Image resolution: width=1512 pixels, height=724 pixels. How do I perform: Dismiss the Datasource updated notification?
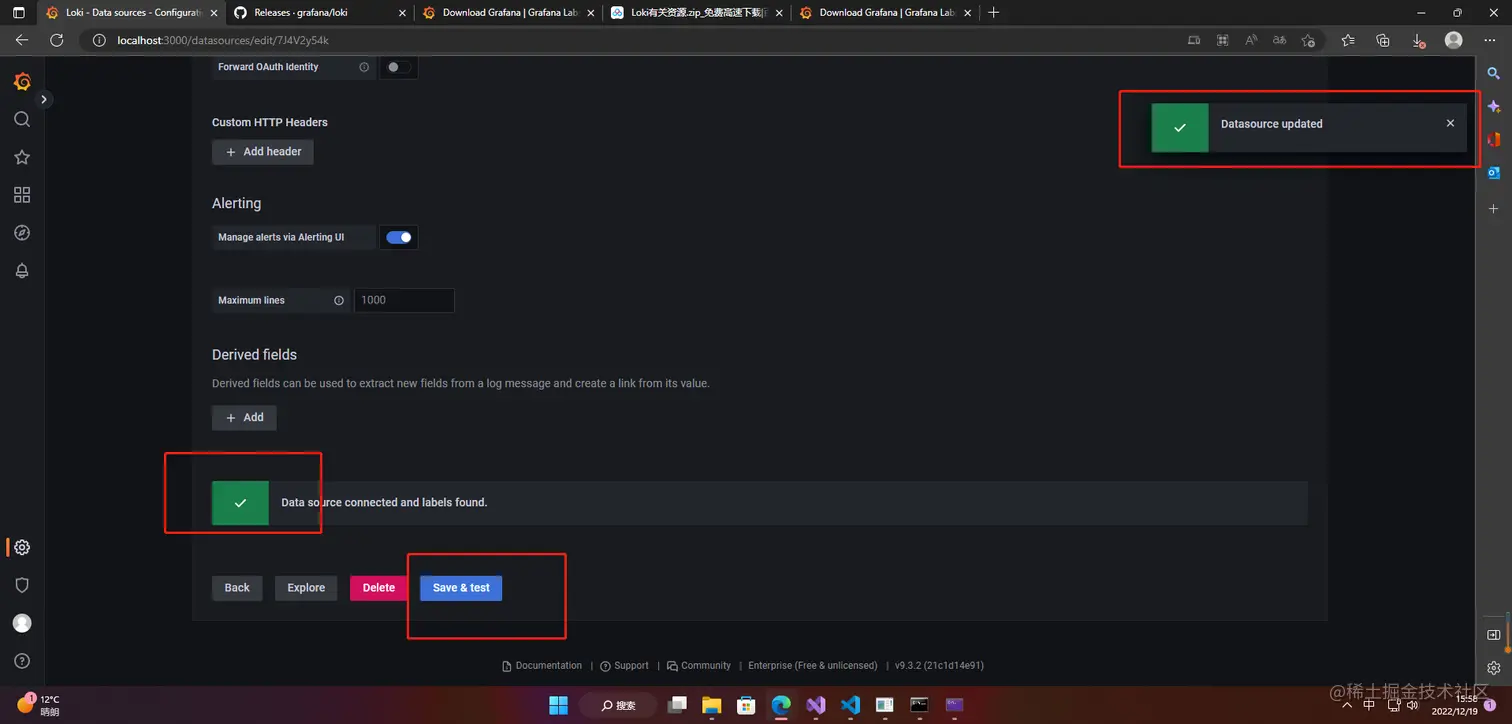click(x=1450, y=124)
